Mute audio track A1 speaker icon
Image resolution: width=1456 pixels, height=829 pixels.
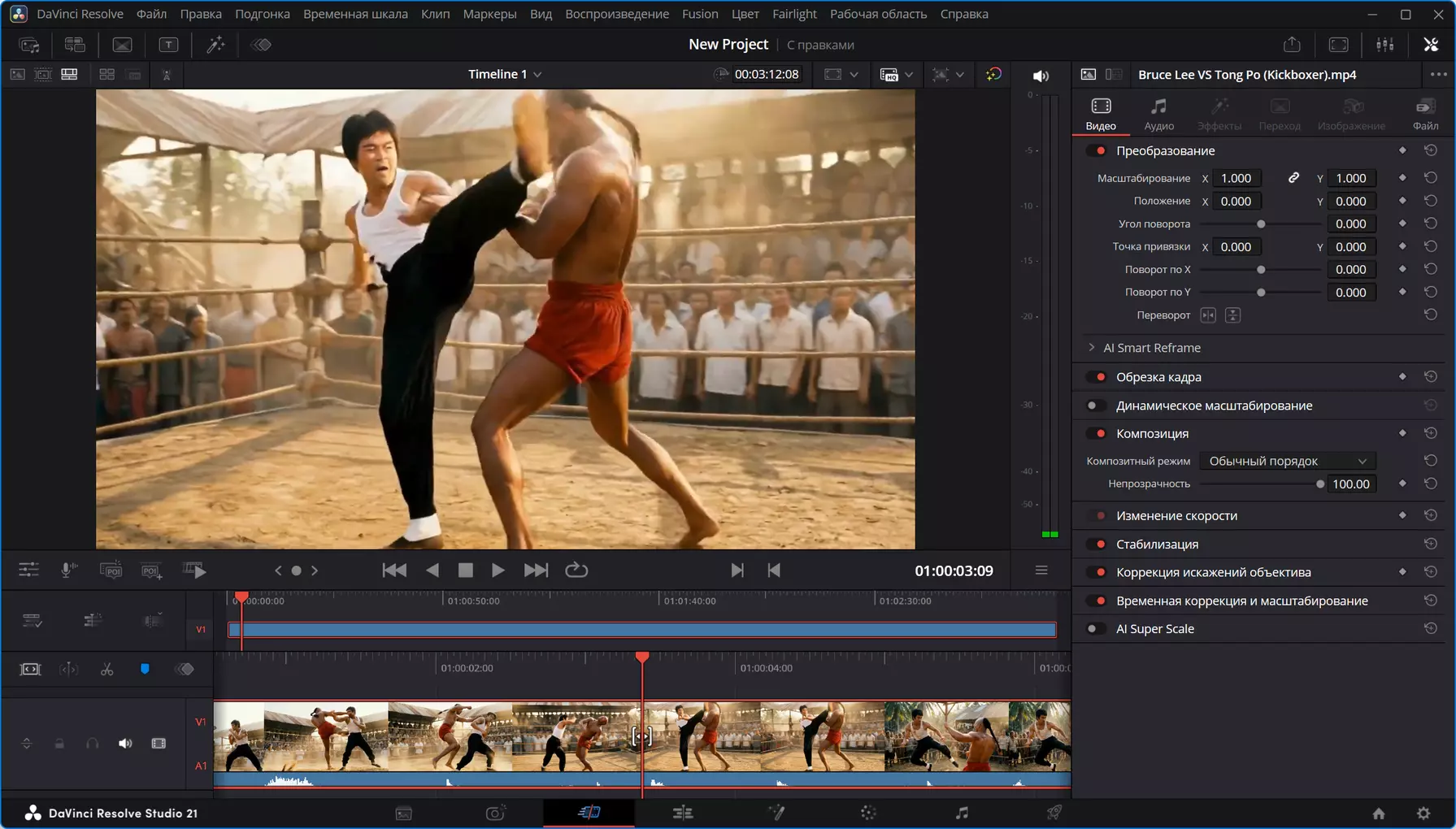click(125, 744)
